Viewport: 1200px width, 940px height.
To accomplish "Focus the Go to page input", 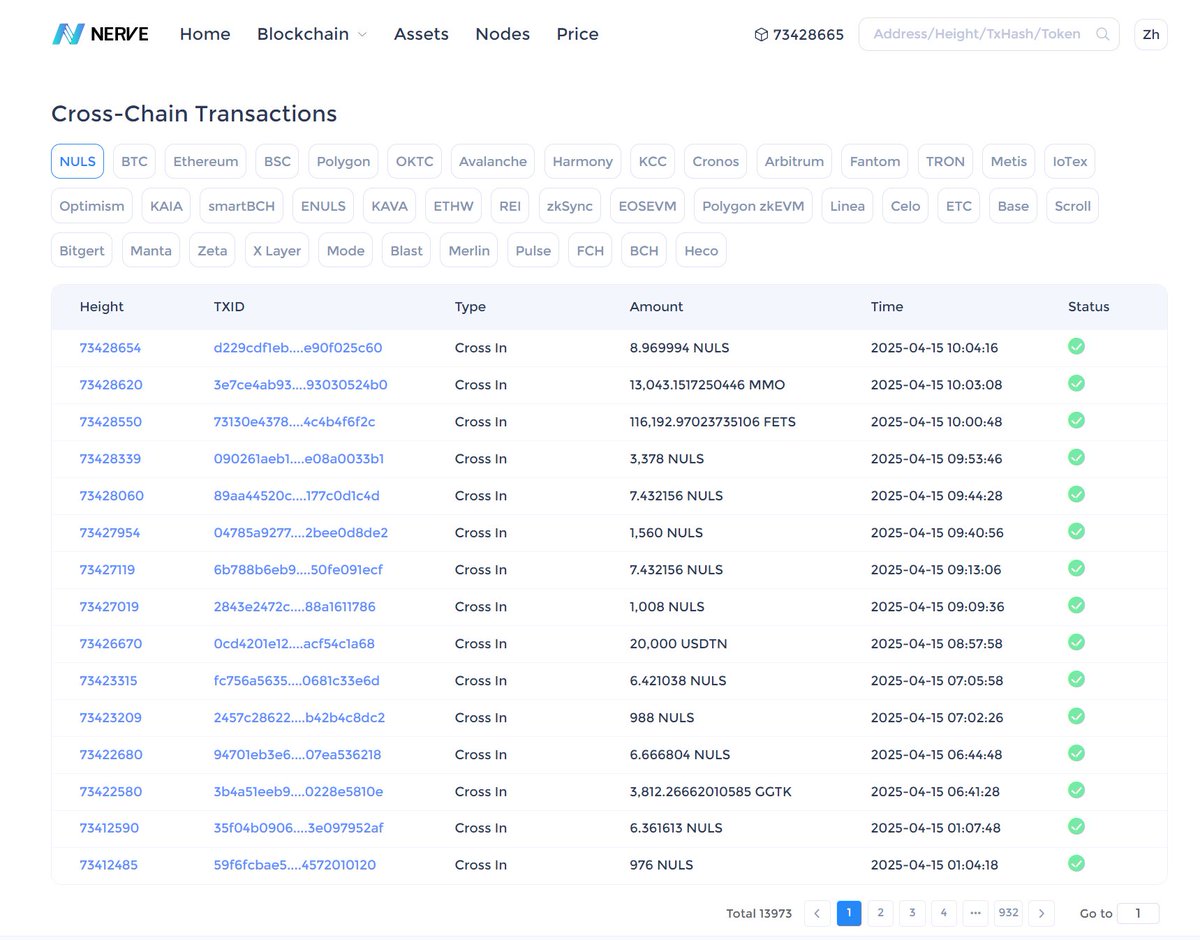I will tap(1139, 913).
